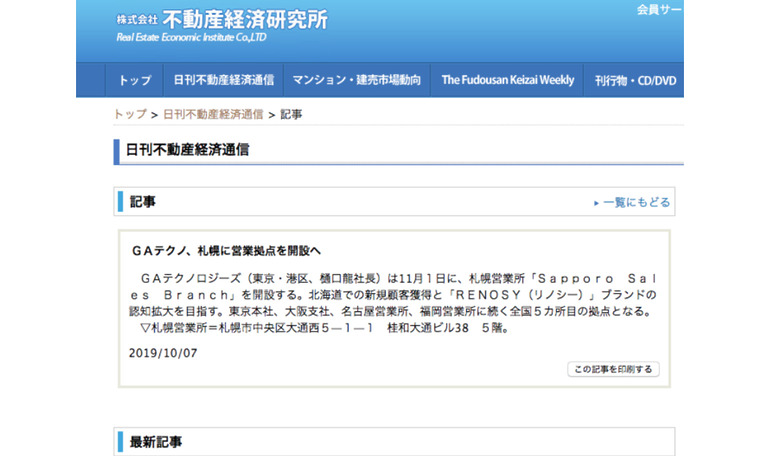
Task: Click the small arrow beside 一覧にもどる
Action: point(597,203)
